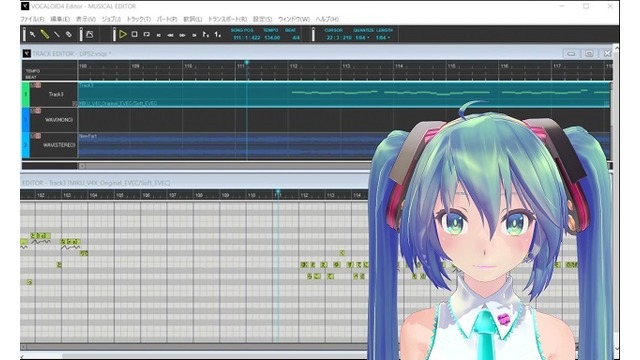640x360 pixels.
Task: Open the パート(P) menu
Action: click(167, 19)
